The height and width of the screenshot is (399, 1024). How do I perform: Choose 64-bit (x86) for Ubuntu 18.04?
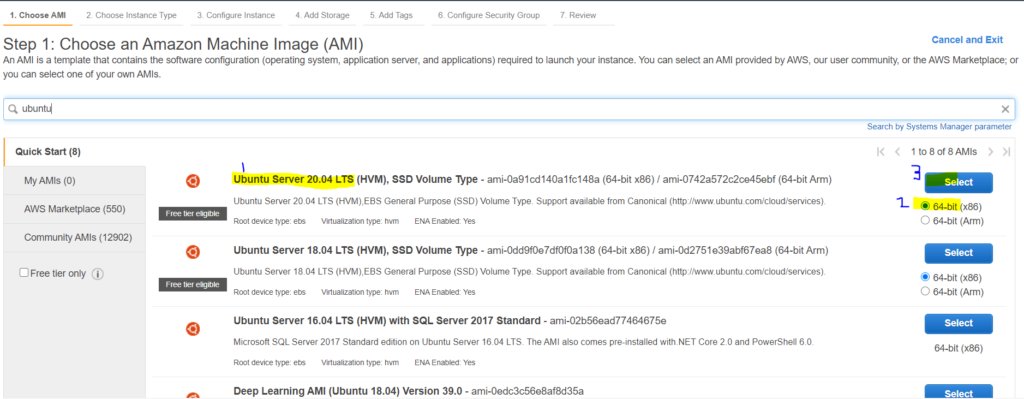[x=925, y=278]
